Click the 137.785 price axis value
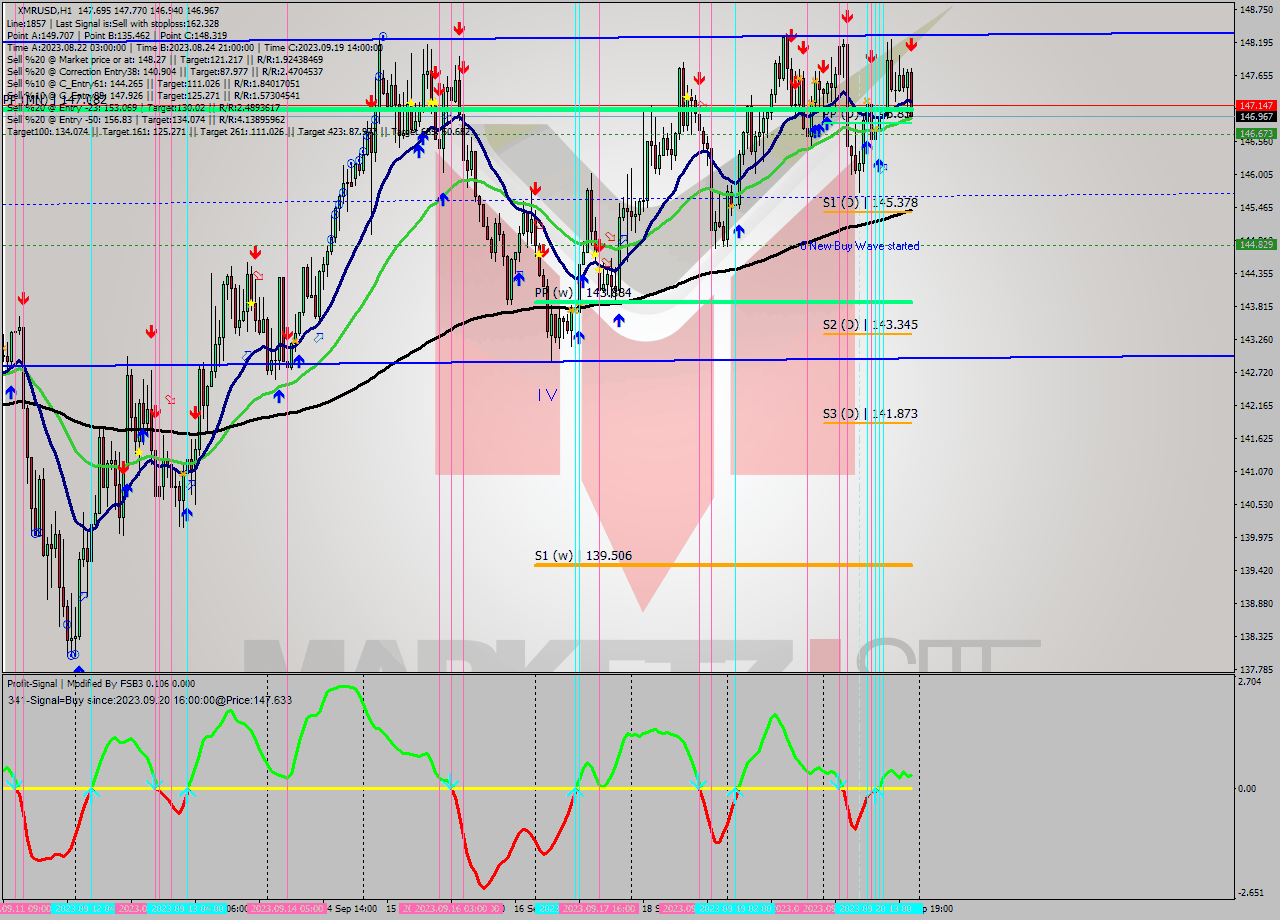1280x920 pixels. pos(1255,669)
